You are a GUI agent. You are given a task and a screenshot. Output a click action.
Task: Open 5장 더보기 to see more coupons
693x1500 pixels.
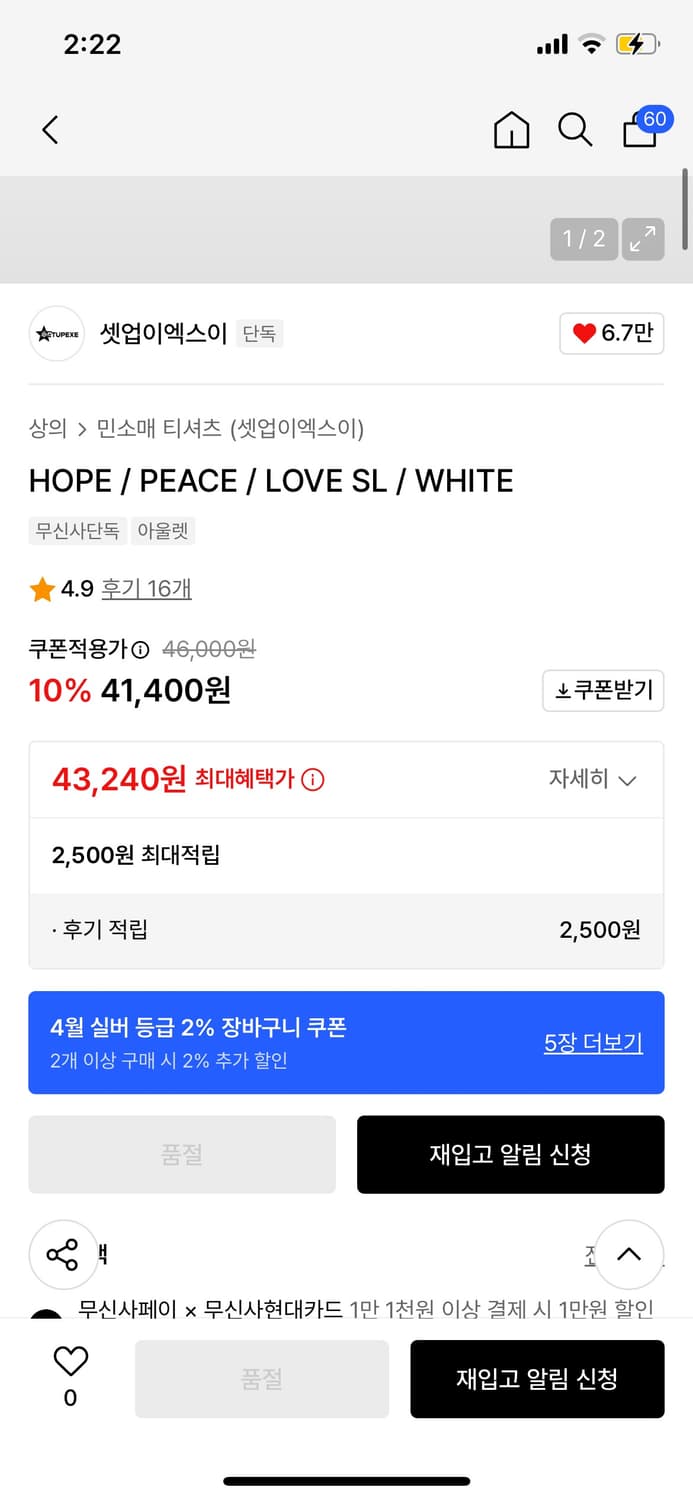593,1042
